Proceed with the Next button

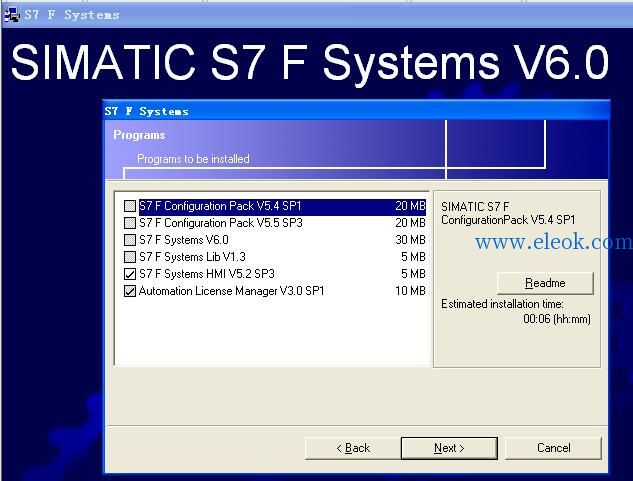[x=449, y=448]
